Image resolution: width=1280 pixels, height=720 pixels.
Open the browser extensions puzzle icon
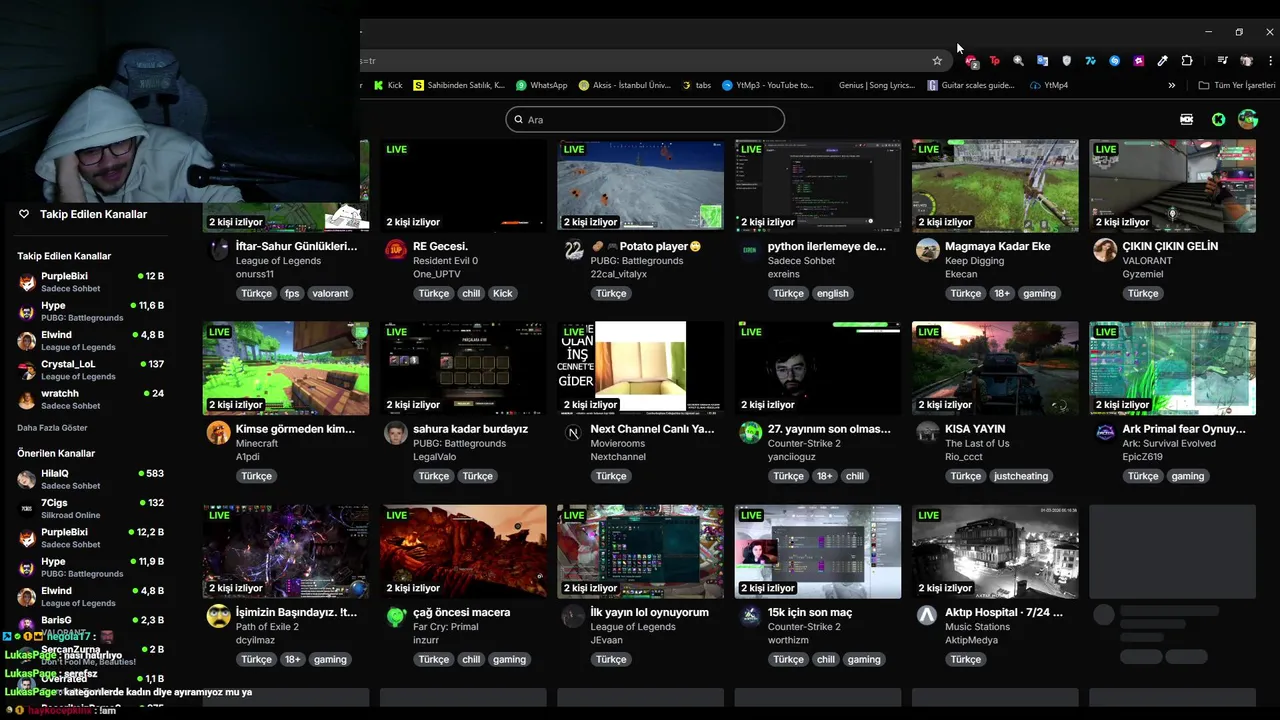[x=1187, y=61]
